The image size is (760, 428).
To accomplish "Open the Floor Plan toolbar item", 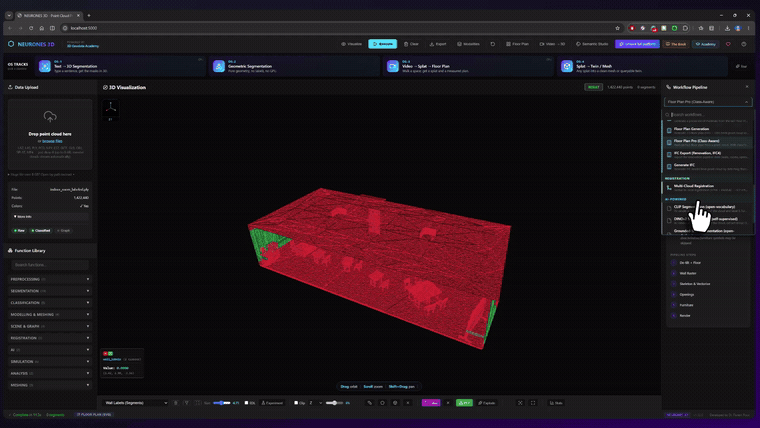I will (517, 44).
